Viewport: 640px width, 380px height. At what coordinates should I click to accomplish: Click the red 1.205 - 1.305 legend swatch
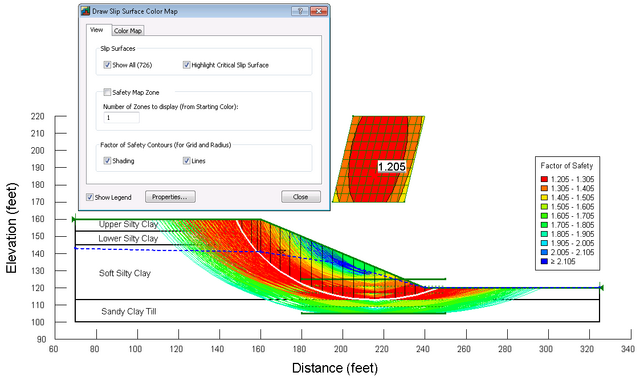(544, 179)
